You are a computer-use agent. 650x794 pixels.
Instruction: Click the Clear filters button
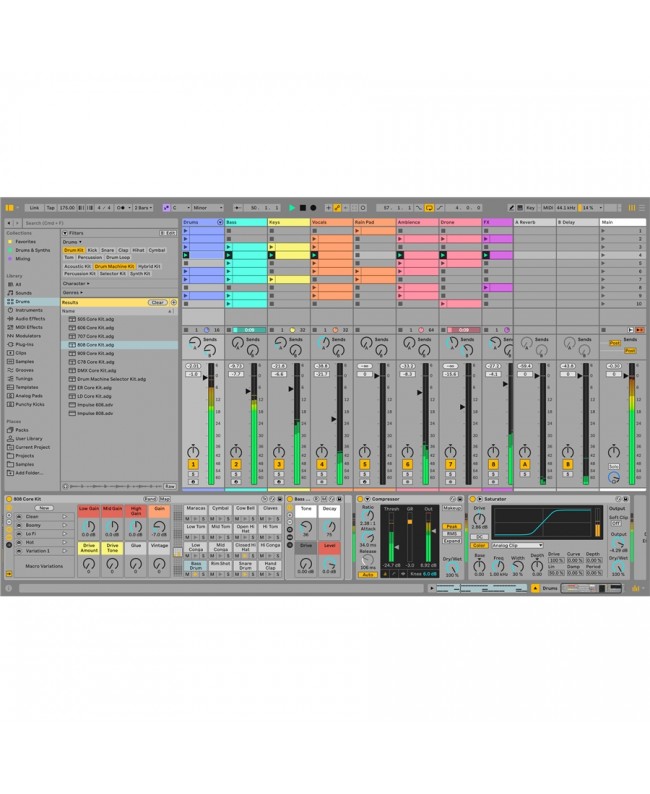157,302
